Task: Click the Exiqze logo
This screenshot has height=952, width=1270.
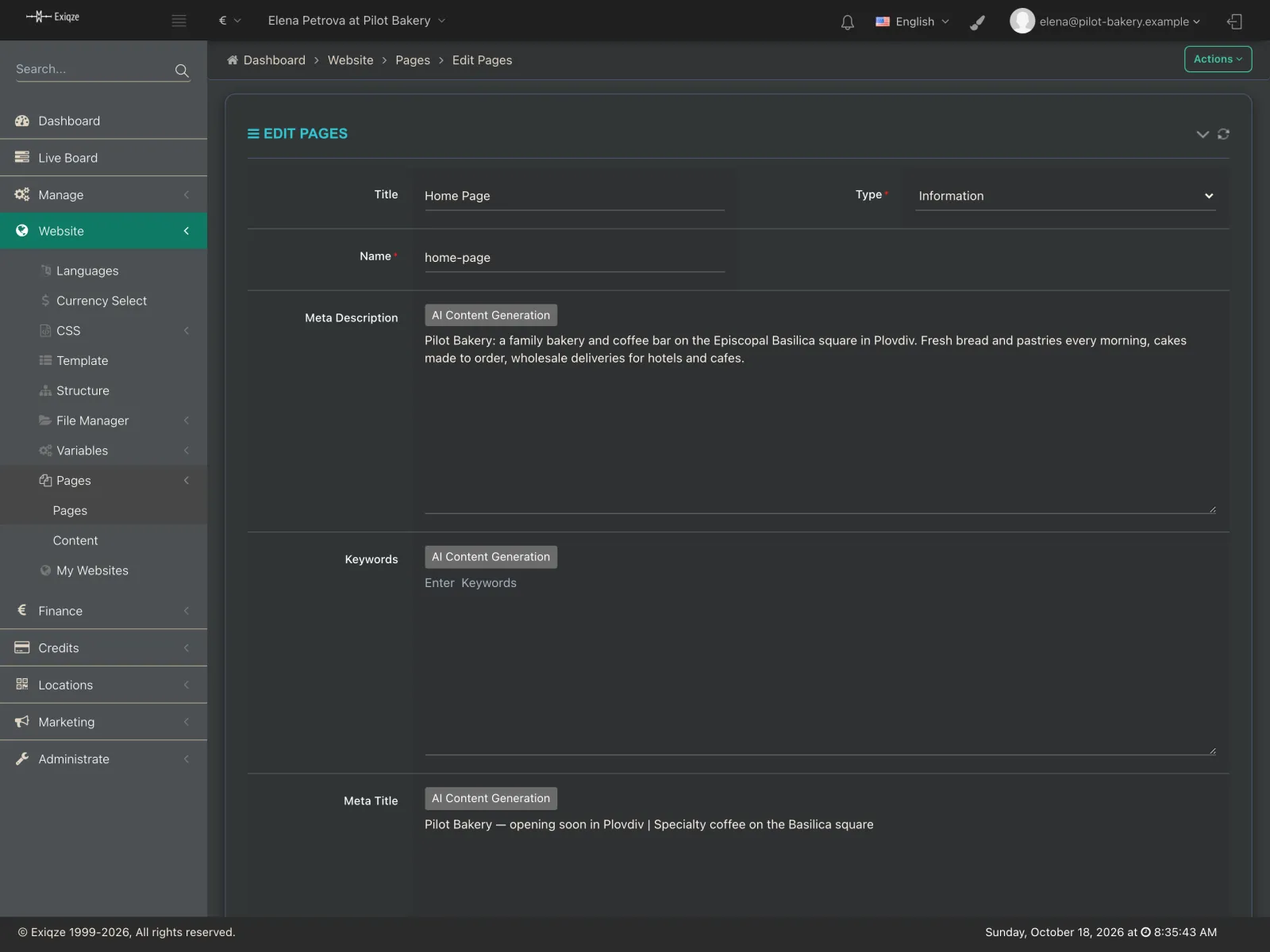Action: click(52, 17)
